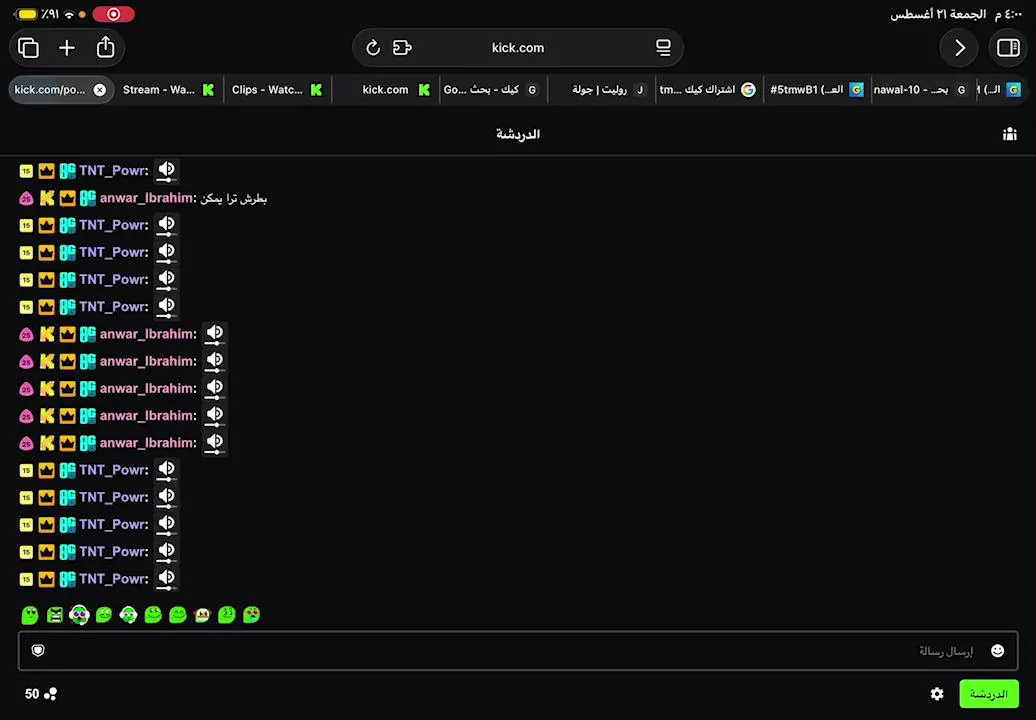The image size is (1036, 720).
Task: Open the page menu icon in address bar
Action: [663, 48]
